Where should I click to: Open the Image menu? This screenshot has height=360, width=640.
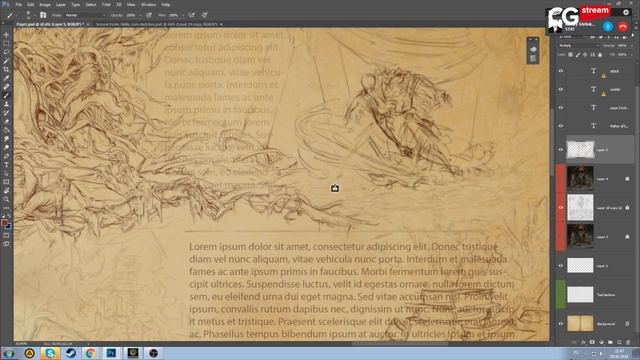click(45, 4)
